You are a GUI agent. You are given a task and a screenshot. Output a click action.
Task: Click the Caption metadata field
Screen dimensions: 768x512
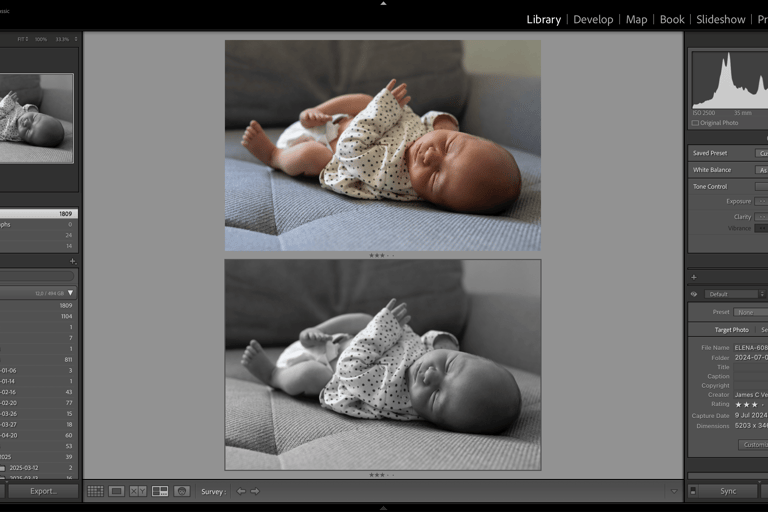pyautogui.click(x=751, y=376)
